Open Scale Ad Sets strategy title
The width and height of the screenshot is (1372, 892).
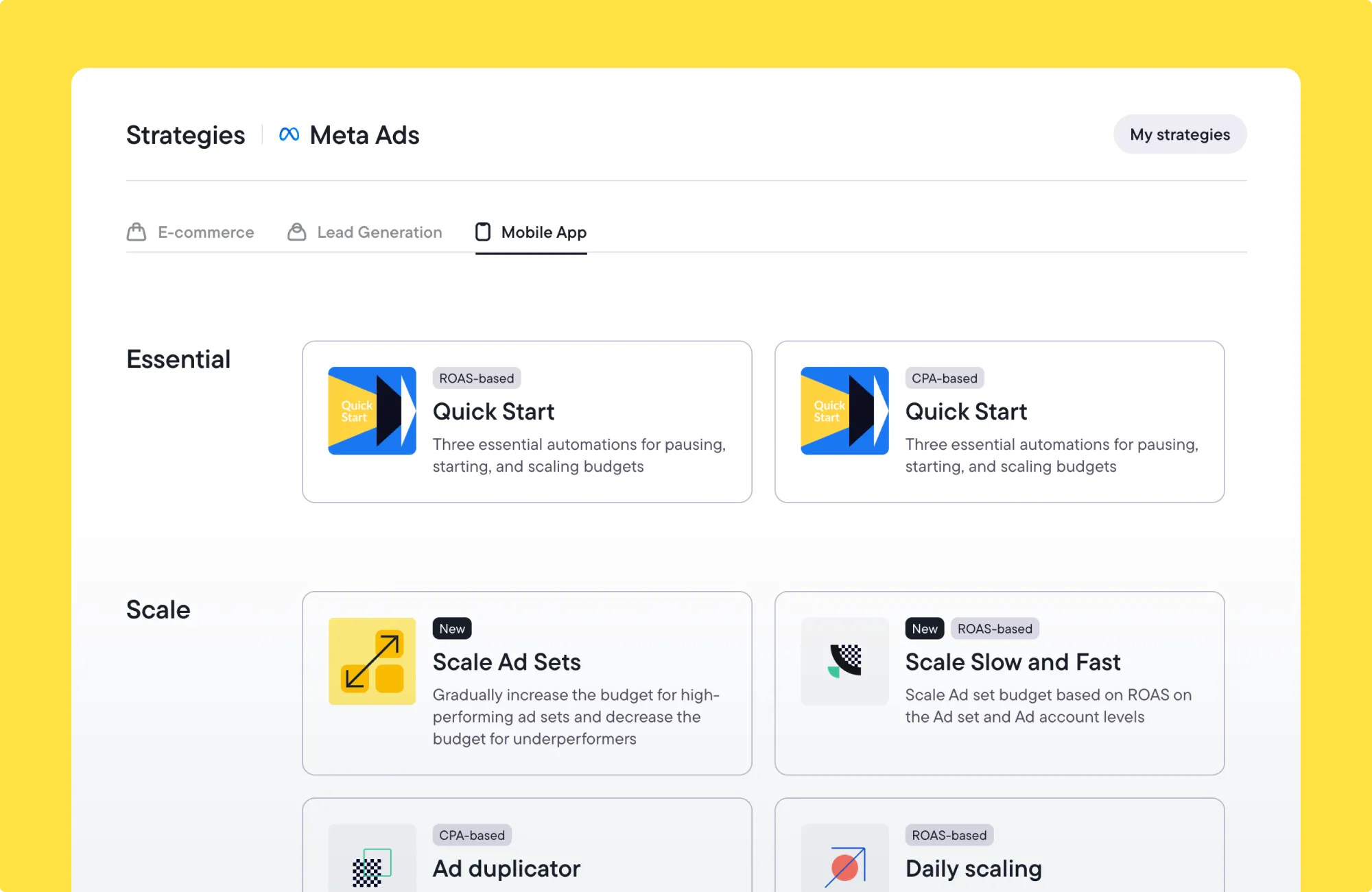506,662
